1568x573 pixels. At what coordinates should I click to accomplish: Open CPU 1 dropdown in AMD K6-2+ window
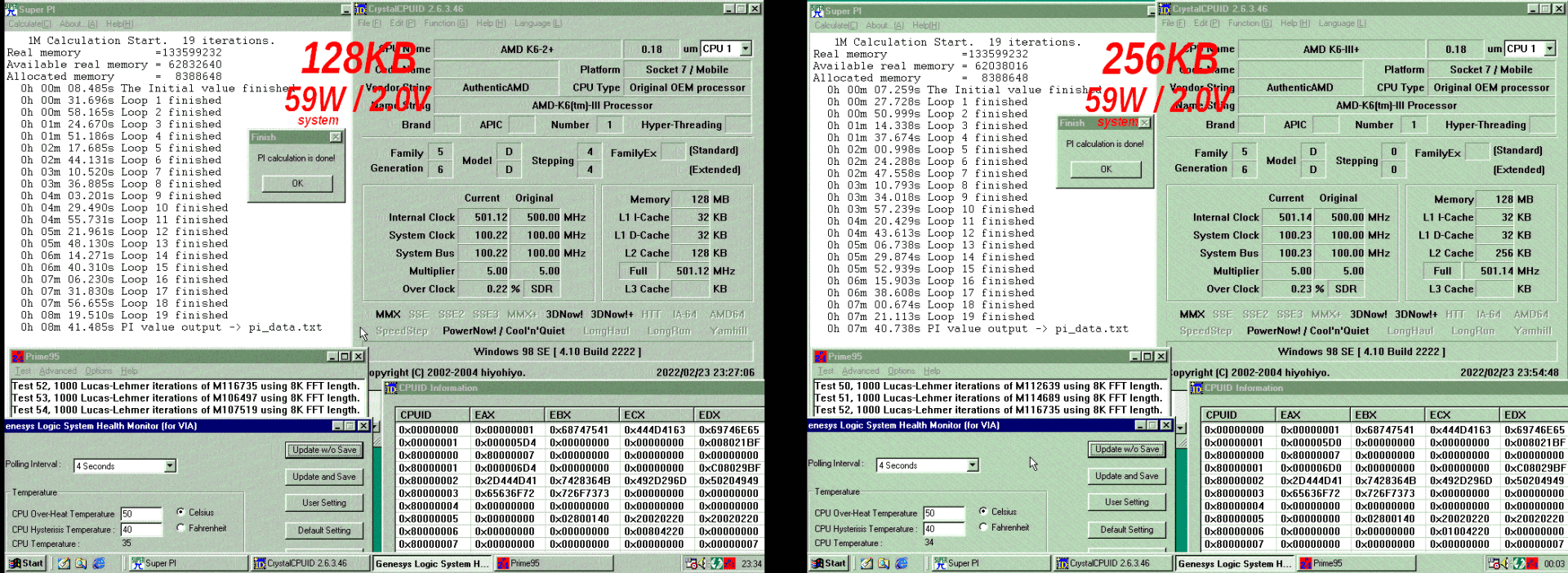pos(746,49)
